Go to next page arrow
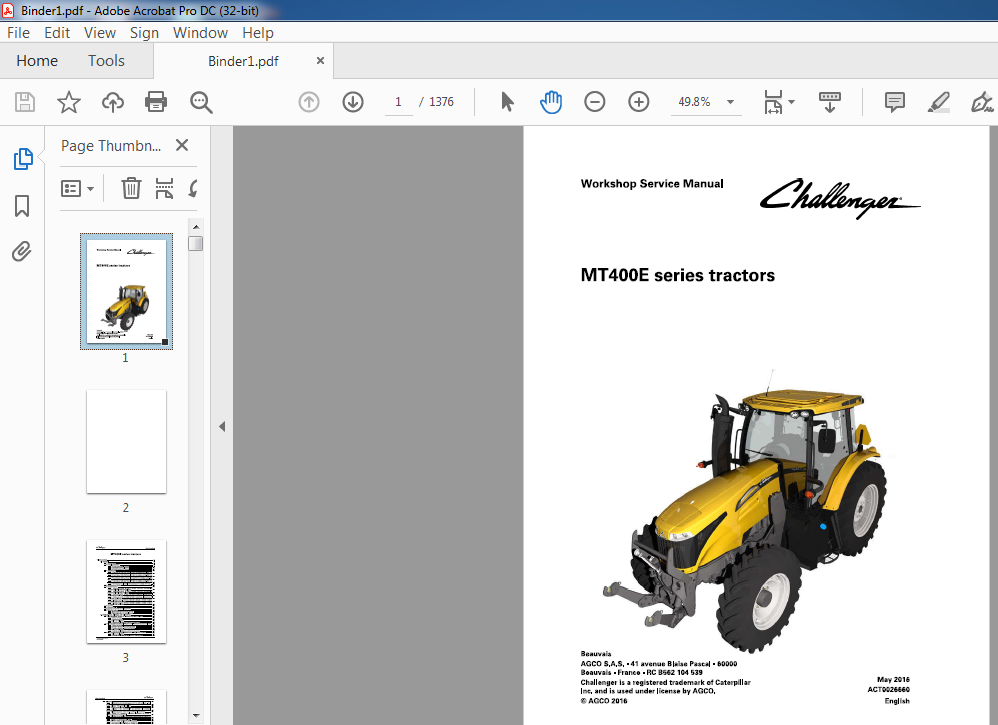The width and height of the screenshot is (998, 725). point(353,102)
